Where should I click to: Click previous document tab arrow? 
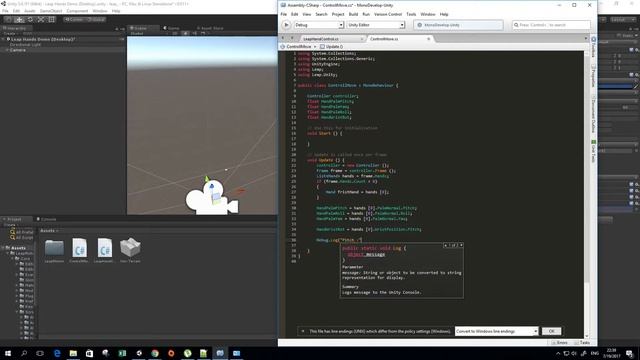(282, 38)
